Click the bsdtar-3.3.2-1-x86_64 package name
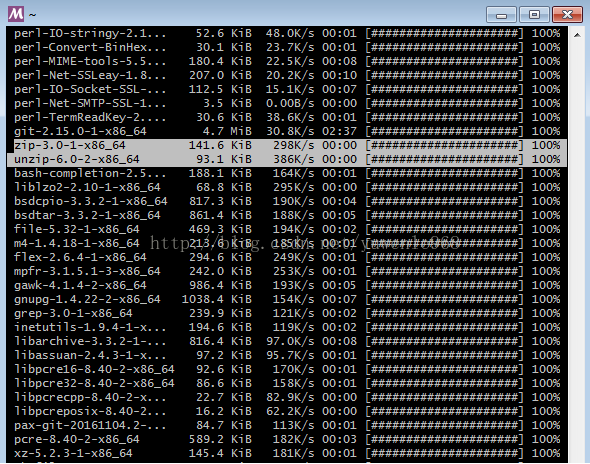The image size is (590, 464). [x=87, y=215]
